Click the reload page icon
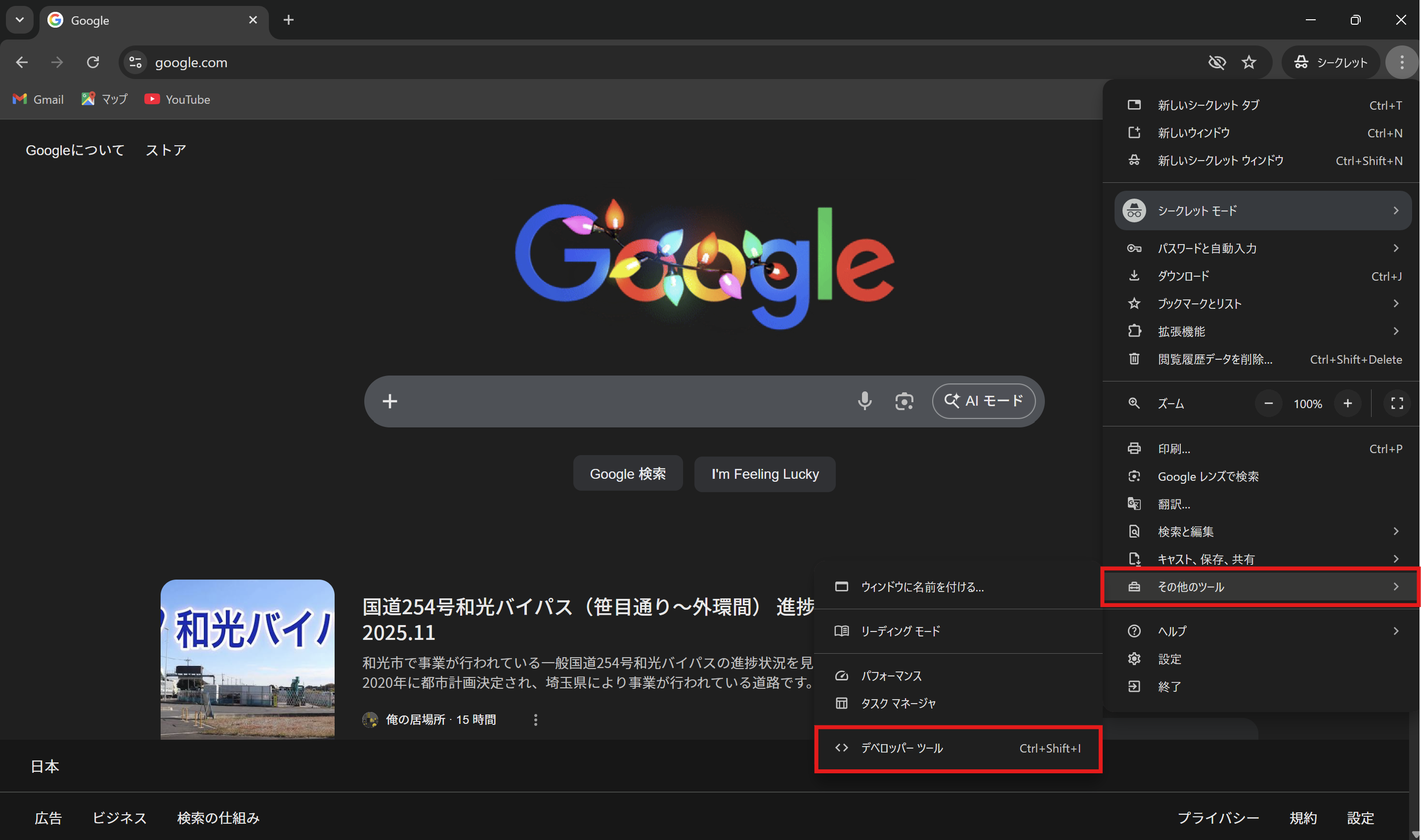1421x840 pixels. [x=93, y=62]
